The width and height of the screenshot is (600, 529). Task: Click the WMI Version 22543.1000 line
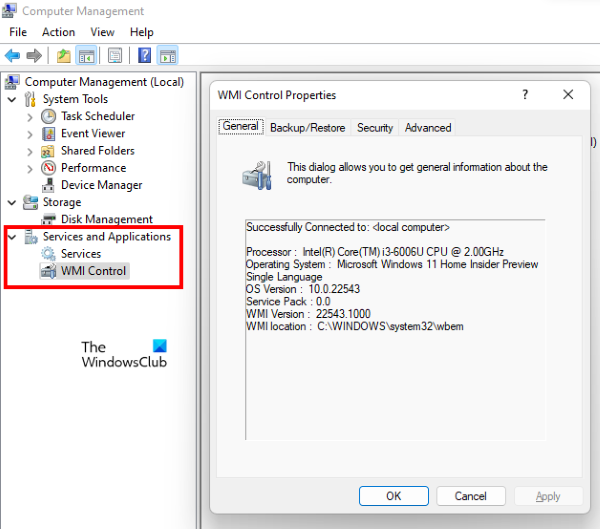click(308, 314)
